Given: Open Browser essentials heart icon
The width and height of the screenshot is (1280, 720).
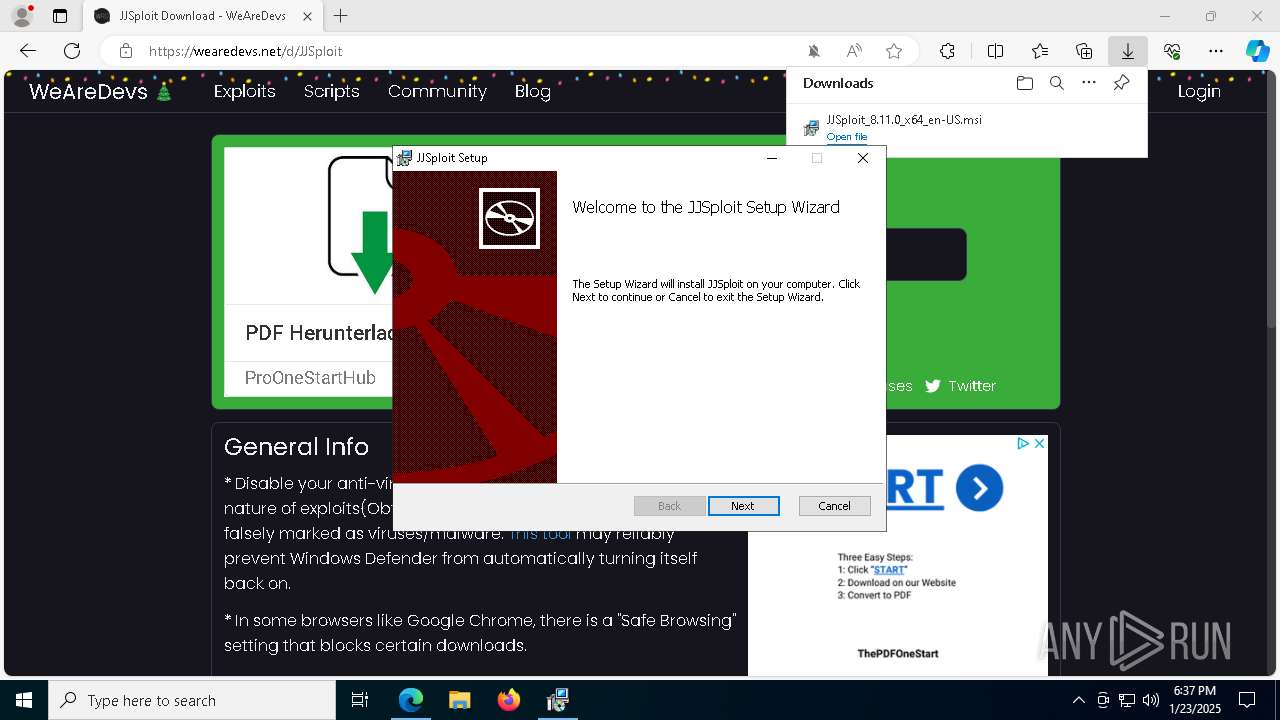Looking at the screenshot, I should 1172,51.
